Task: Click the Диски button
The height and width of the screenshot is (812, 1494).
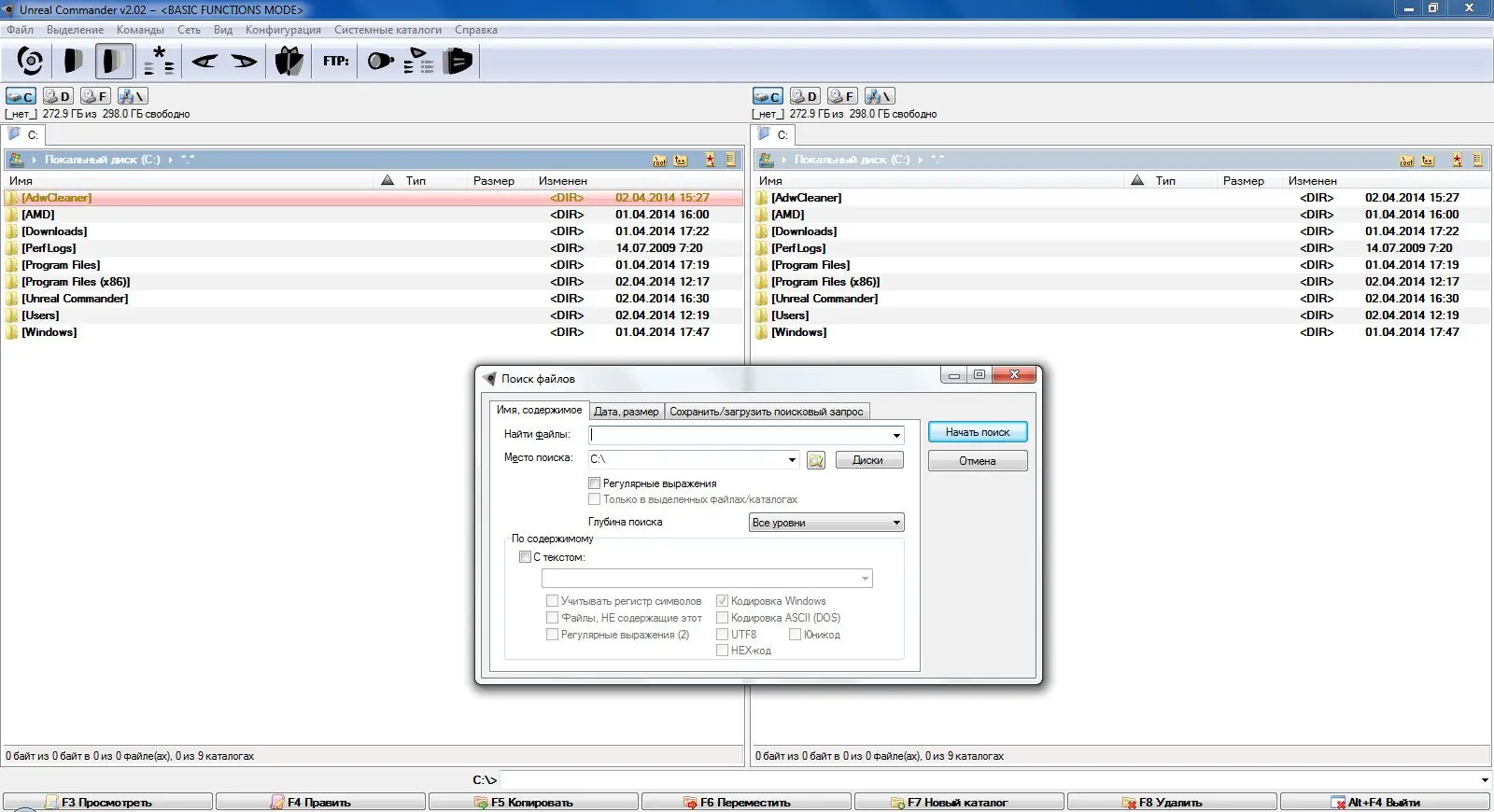Action: [x=867, y=460]
